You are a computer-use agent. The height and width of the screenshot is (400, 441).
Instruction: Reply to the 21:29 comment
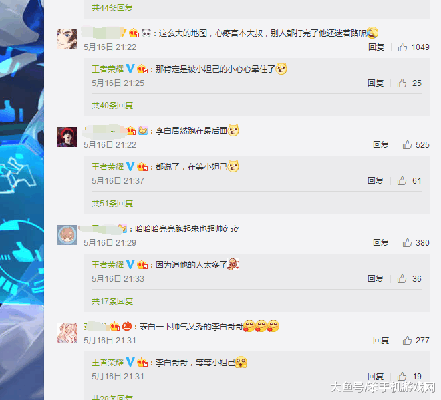point(381,243)
